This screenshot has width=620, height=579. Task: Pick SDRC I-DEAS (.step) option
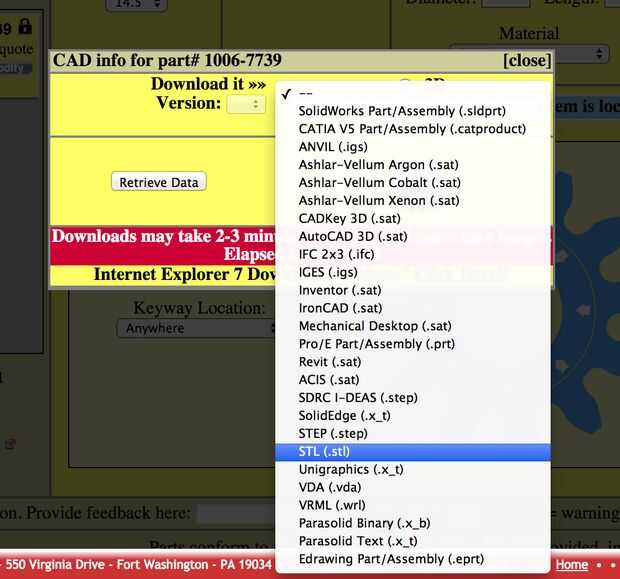412,397
